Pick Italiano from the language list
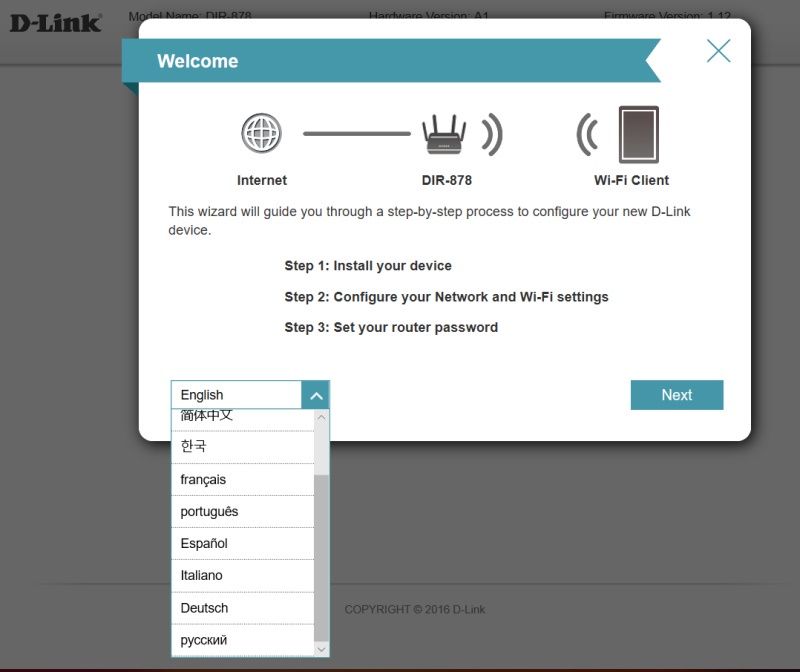800x672 pixels. click(242, 576)
